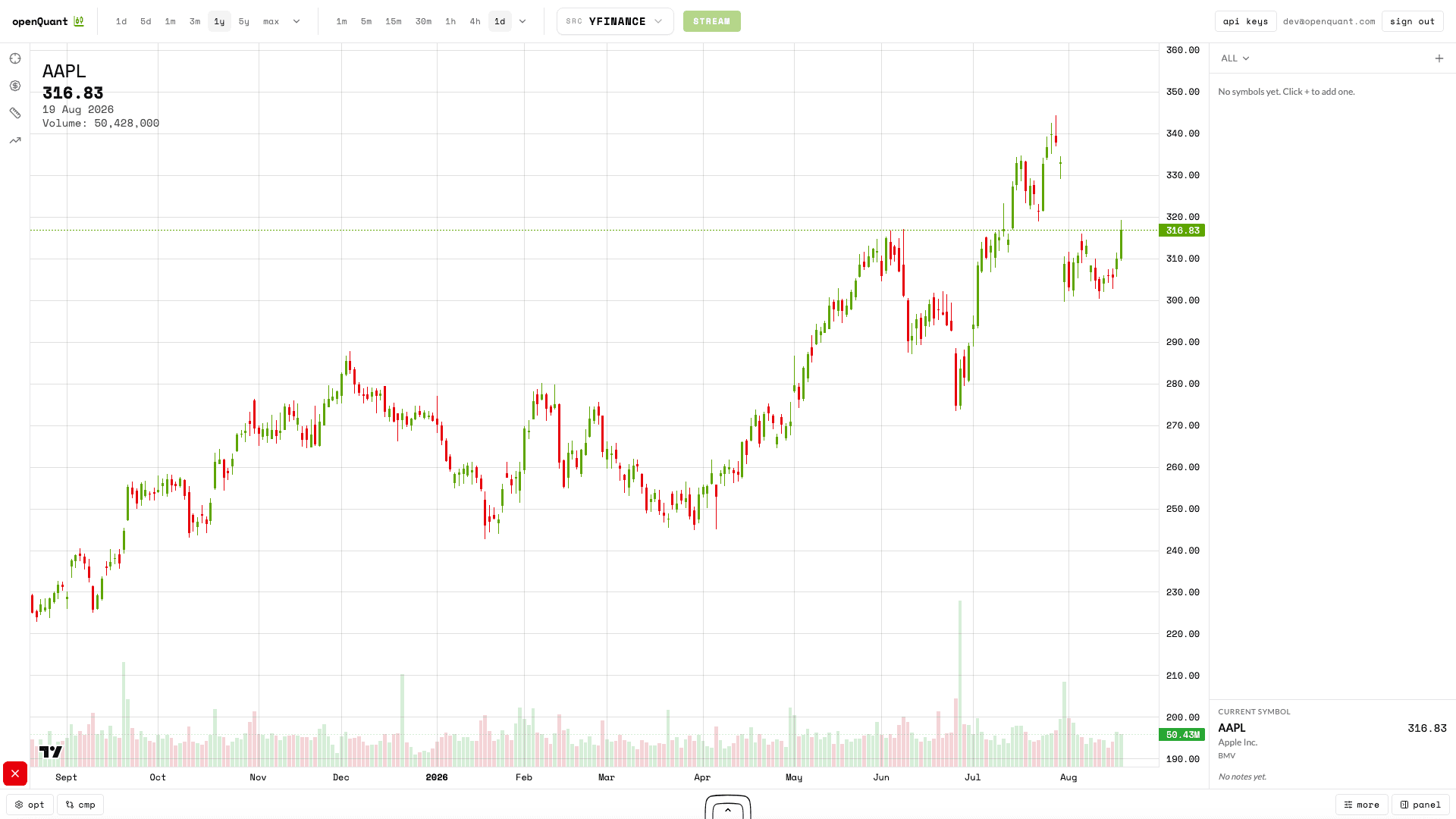
Task: Click the 250.00 price axis label
Action: point(1183,509)
